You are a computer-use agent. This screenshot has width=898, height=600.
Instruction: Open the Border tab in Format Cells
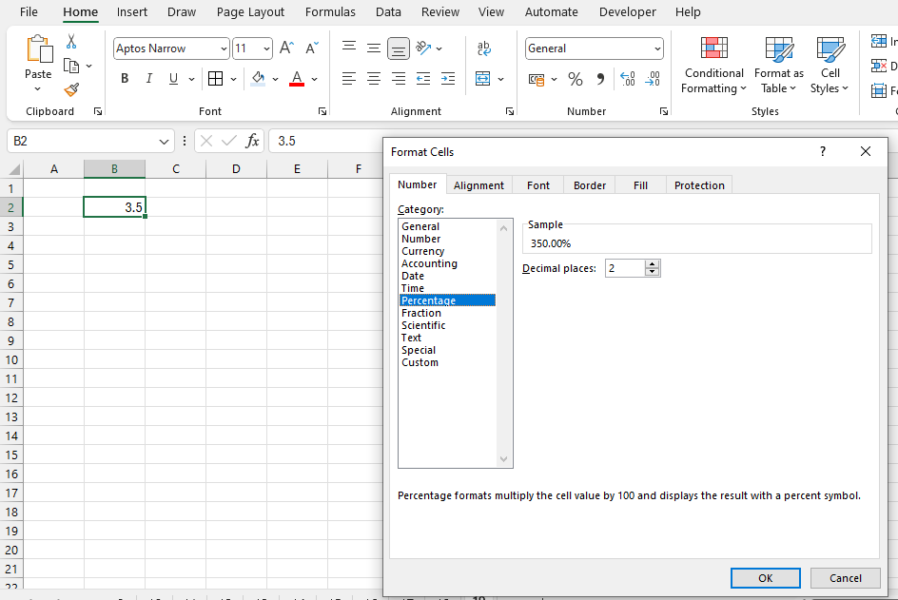click(589, 184)
